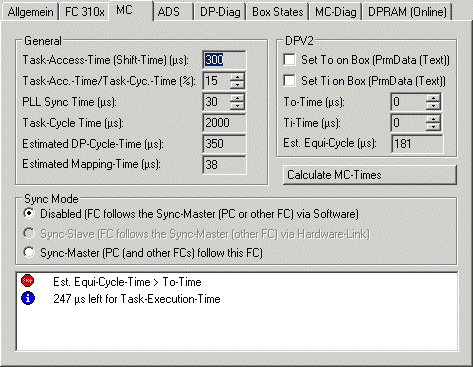Enable Set To on Box checkbox
473x367 pixels.
pyautogui.click(x=289, y=60)
